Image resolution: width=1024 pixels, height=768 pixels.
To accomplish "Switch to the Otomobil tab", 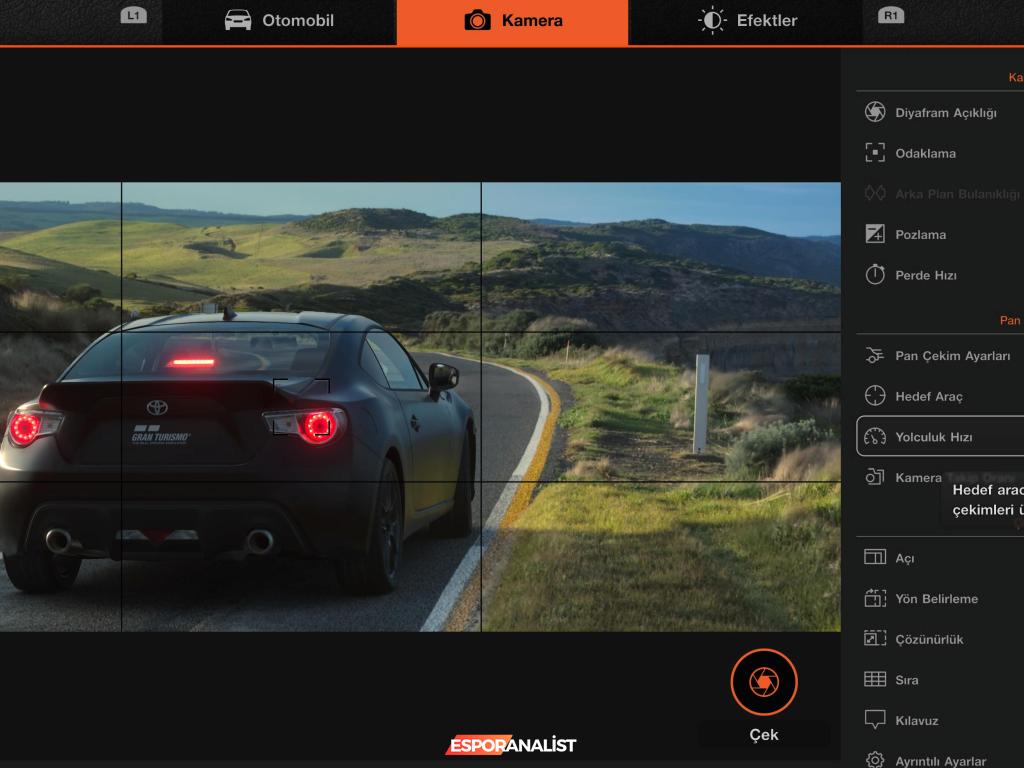I will click(x=279, y=21).
